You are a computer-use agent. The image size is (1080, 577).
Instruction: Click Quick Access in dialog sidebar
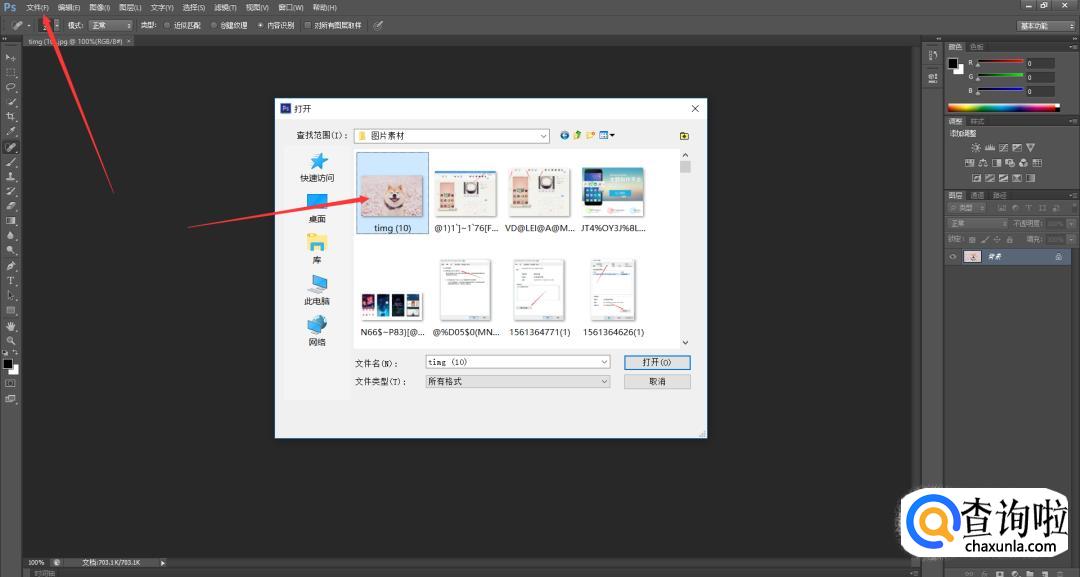tap(317, 166)
